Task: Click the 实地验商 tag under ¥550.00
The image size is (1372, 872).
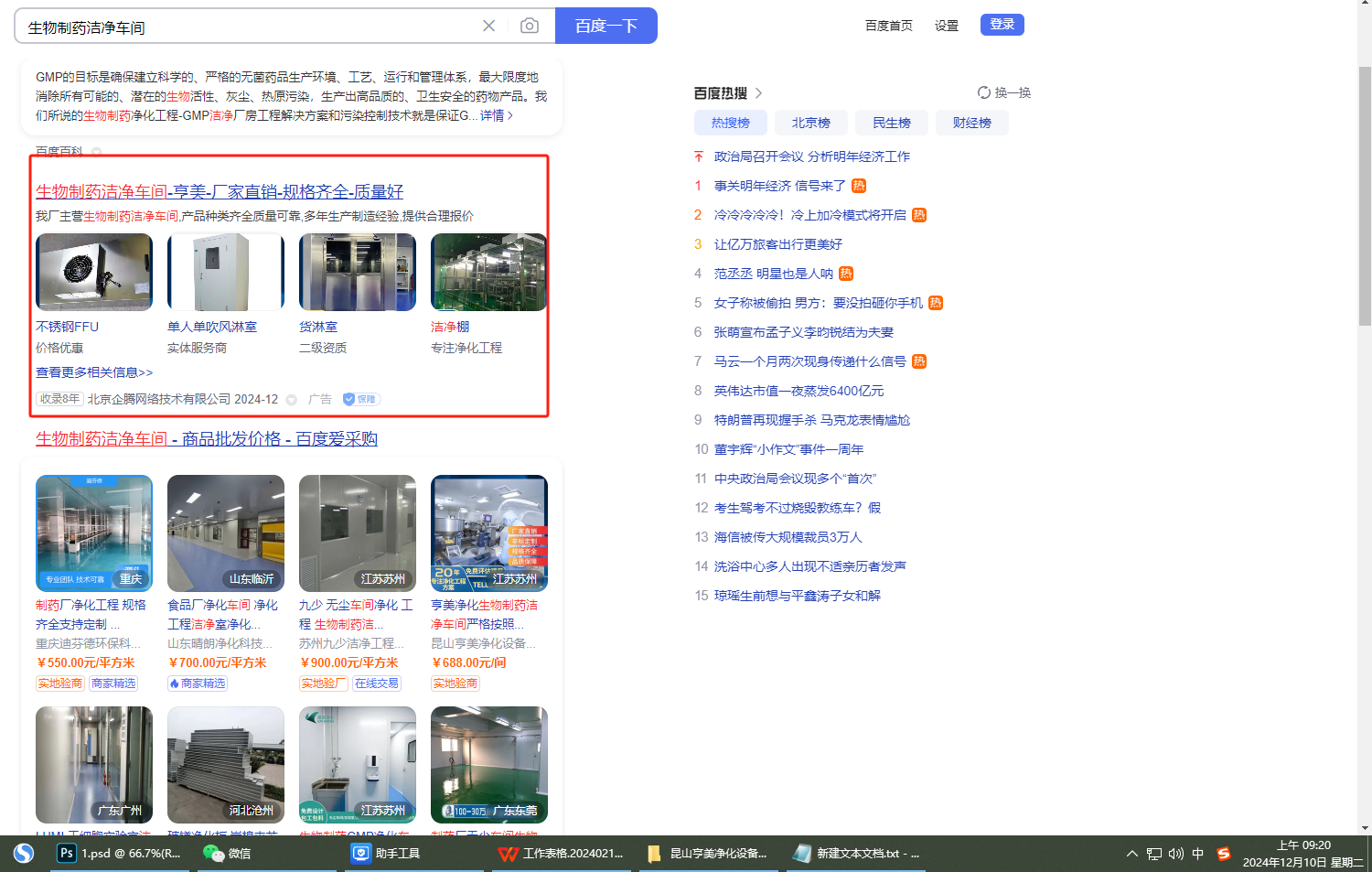Action: coord(60,684)
